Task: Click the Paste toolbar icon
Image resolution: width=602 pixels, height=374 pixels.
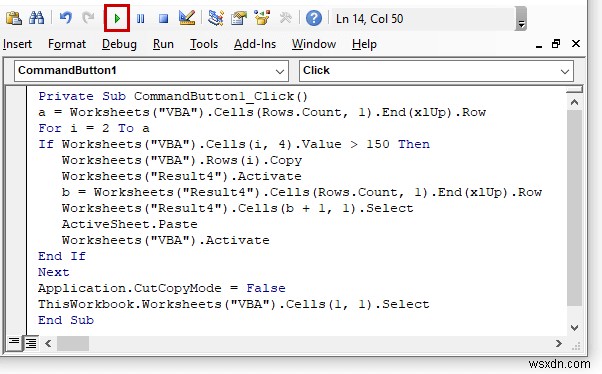Action: 14,18
